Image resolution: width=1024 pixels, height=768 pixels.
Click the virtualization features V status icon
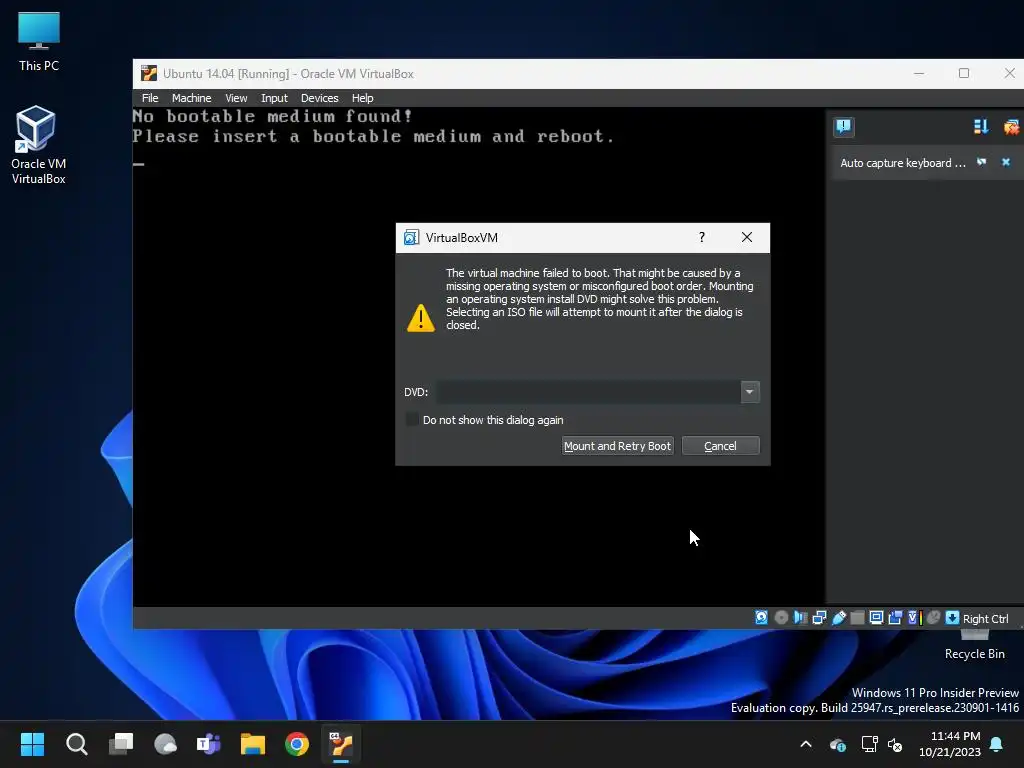(x=914, y=618)
